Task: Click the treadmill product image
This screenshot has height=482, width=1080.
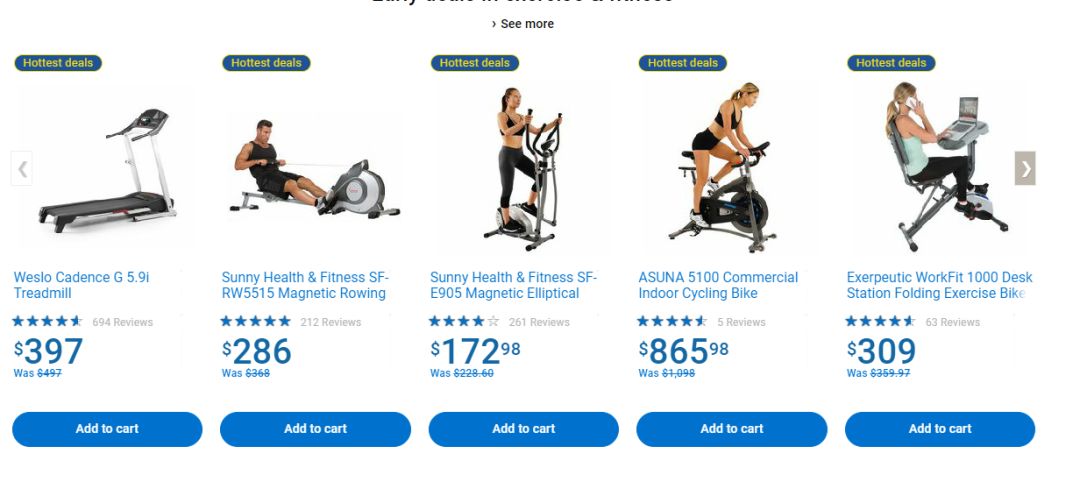Action: click(x=107, y=170)
